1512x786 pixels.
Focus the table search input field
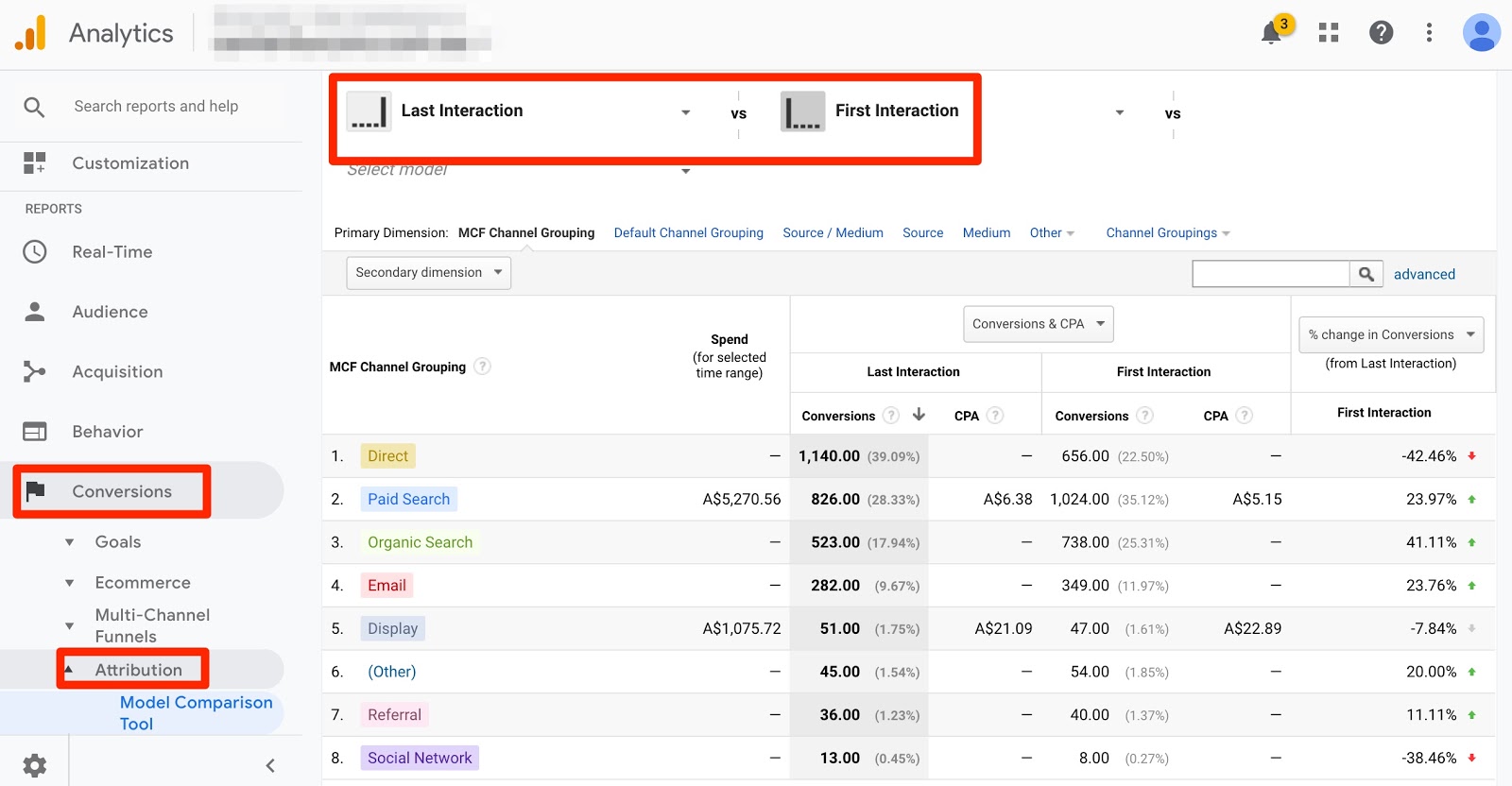[x=1271, y=274]
